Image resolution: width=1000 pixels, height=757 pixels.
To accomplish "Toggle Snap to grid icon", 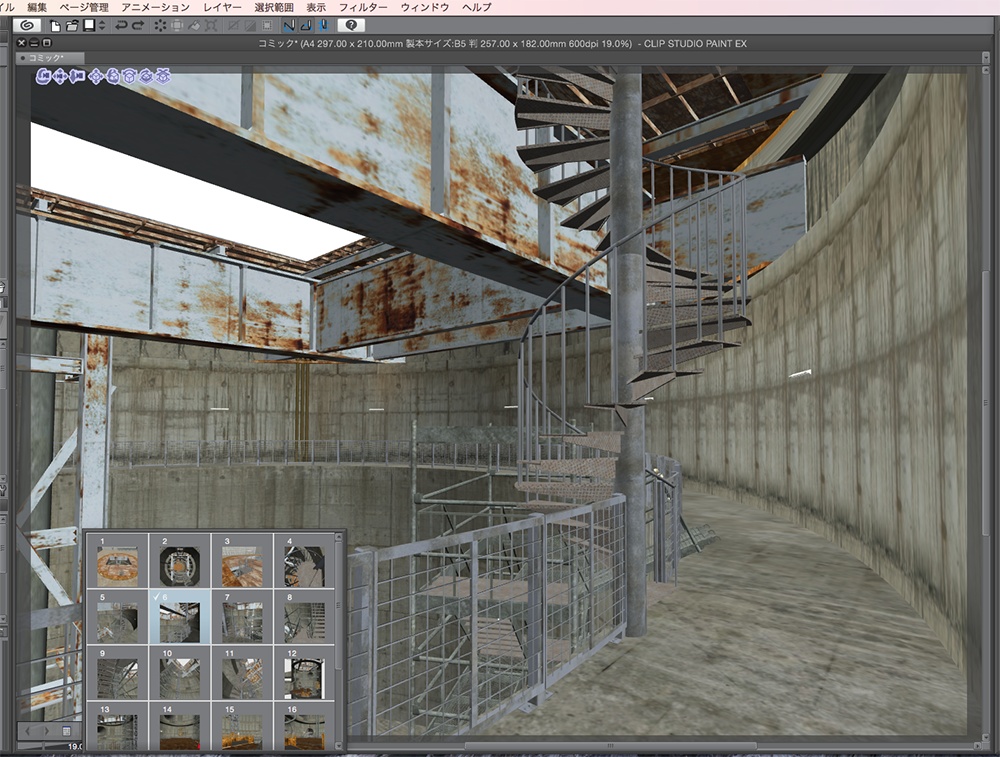I will pyautogui.click(x=323, y=26).
